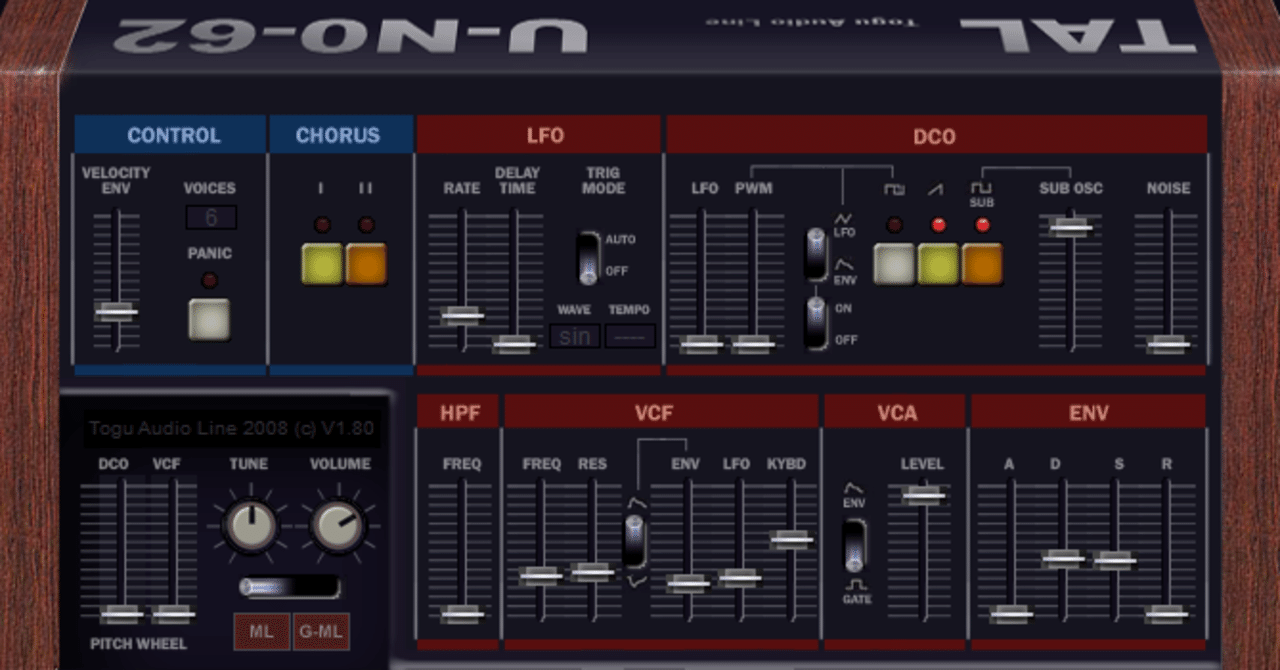Click the DCO section header
The width and height of the screenshot is (1280, 670).
pyautogui.click(x=936, y=135)
